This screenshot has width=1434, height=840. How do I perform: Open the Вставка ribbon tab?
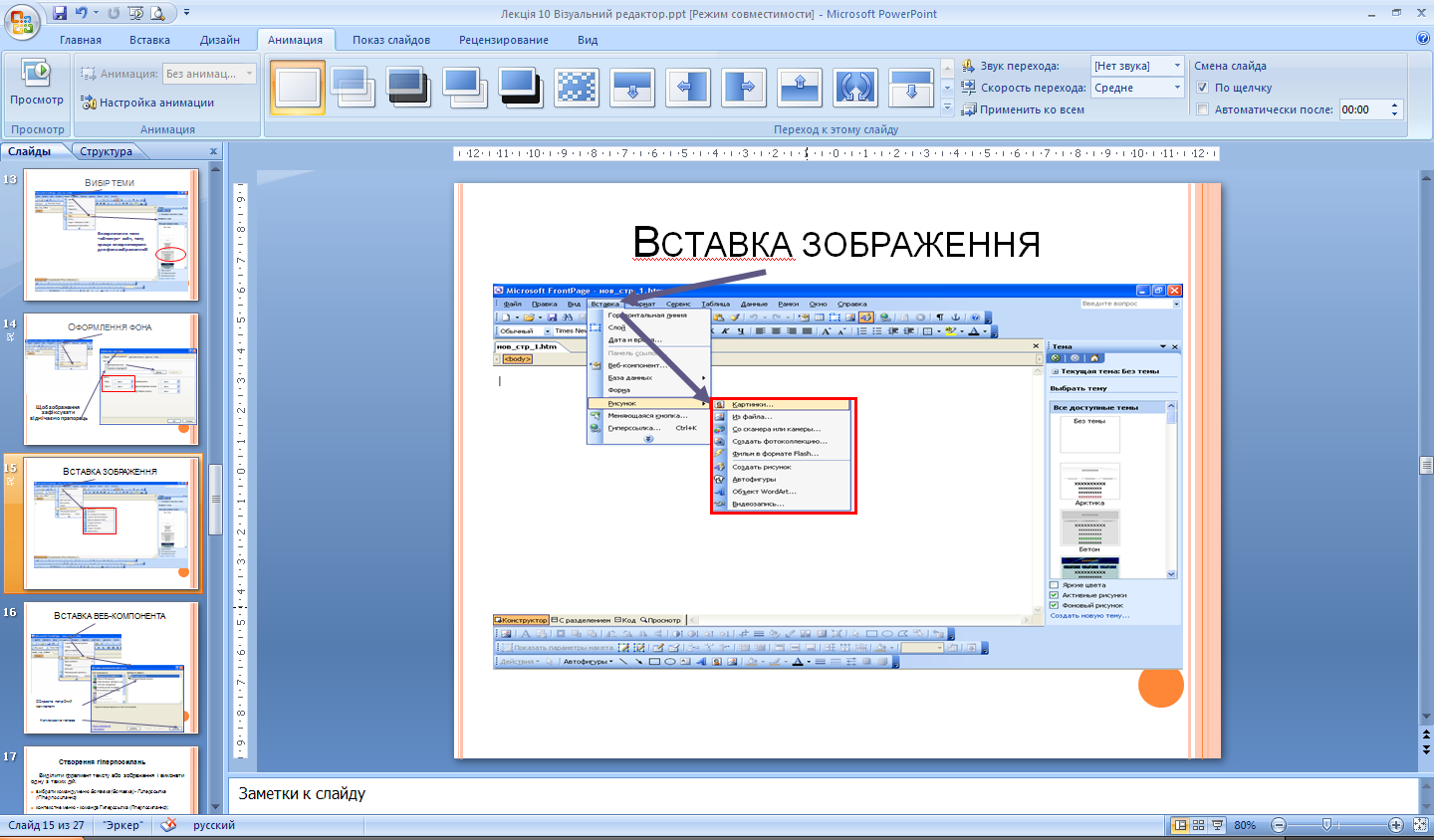click(149, 40)
